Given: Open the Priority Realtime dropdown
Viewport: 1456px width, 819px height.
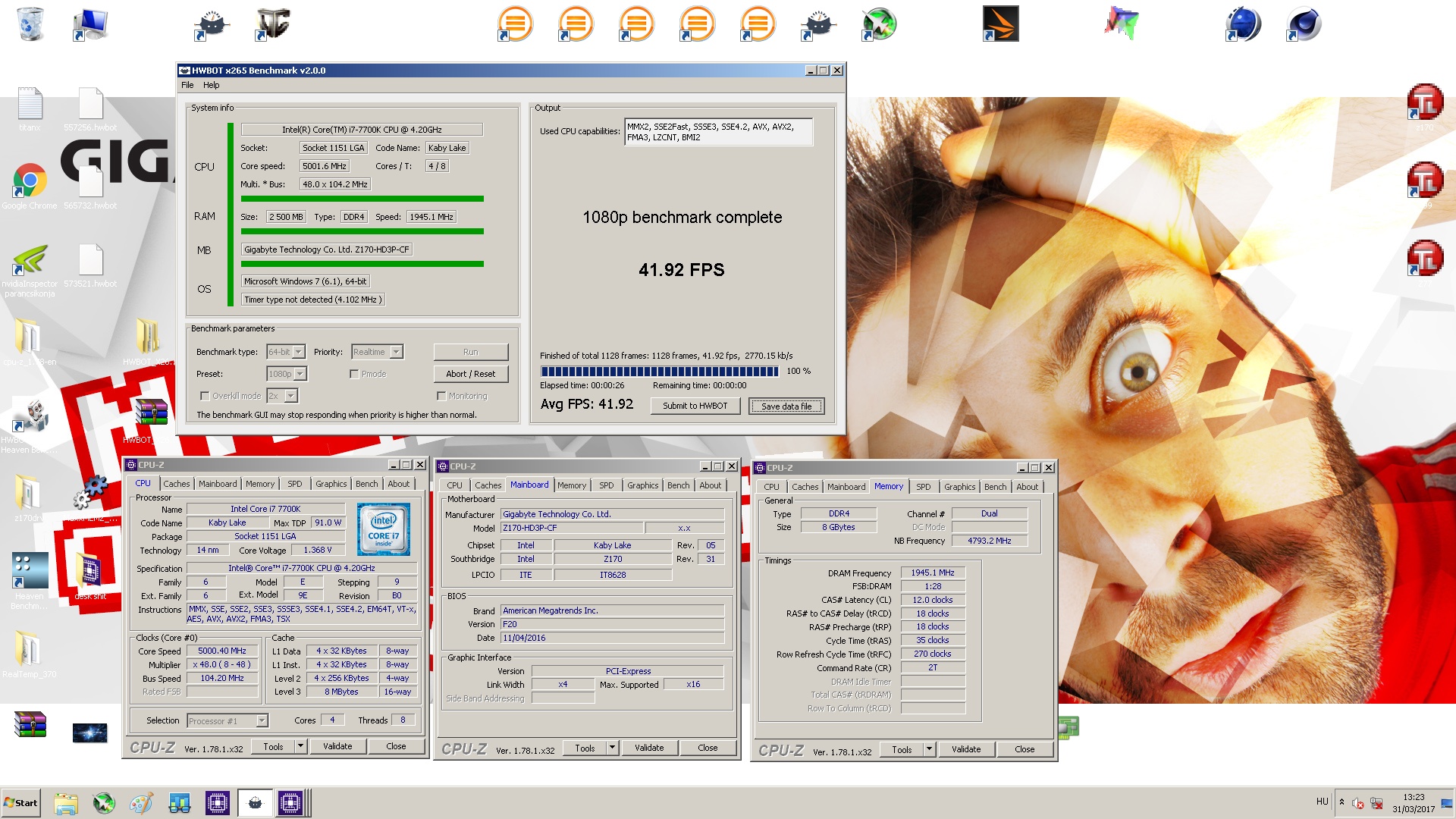Looking at the screenshot, I should [x=377, y=352].
